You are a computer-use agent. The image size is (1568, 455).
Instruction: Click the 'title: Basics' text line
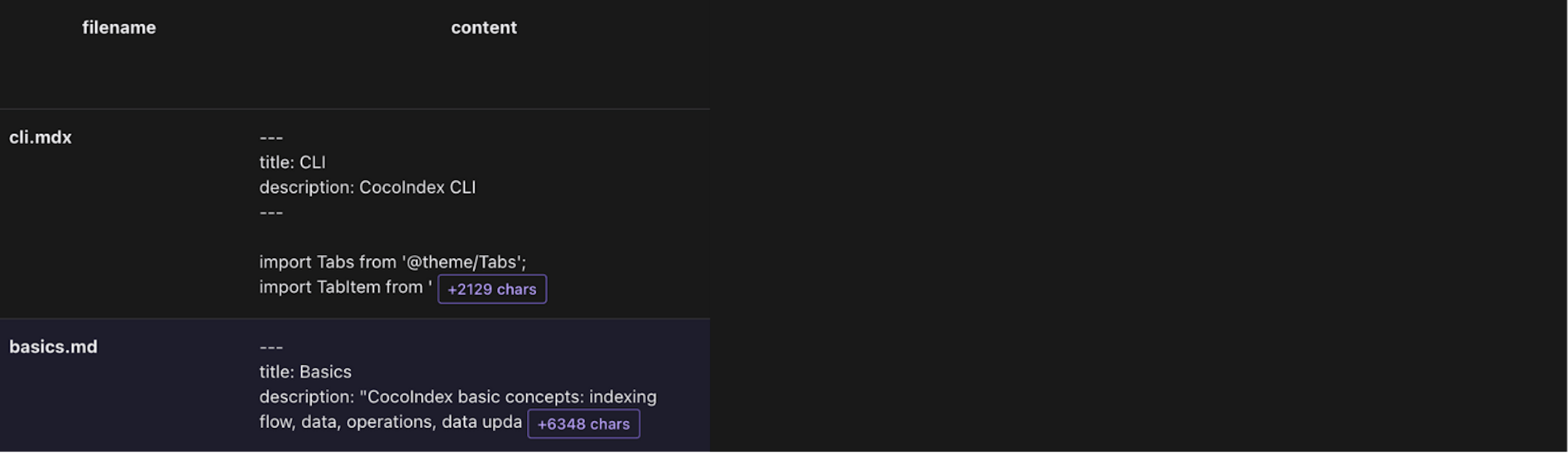305,372
